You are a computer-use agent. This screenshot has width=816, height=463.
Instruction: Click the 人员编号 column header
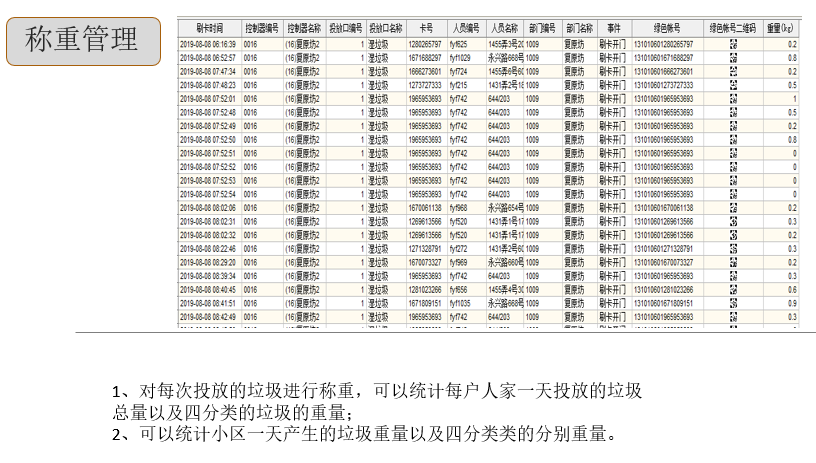point(467,28)
